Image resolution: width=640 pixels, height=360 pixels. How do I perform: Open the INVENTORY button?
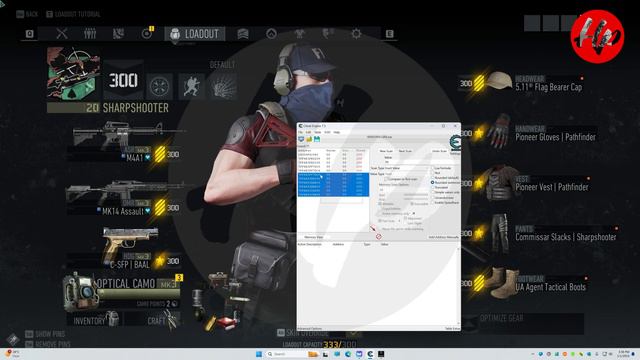(96, 320)
